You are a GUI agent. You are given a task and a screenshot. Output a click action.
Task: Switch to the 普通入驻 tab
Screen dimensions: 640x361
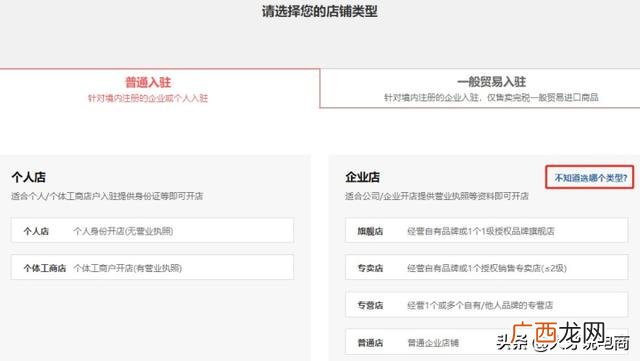(x=160, y=89)
